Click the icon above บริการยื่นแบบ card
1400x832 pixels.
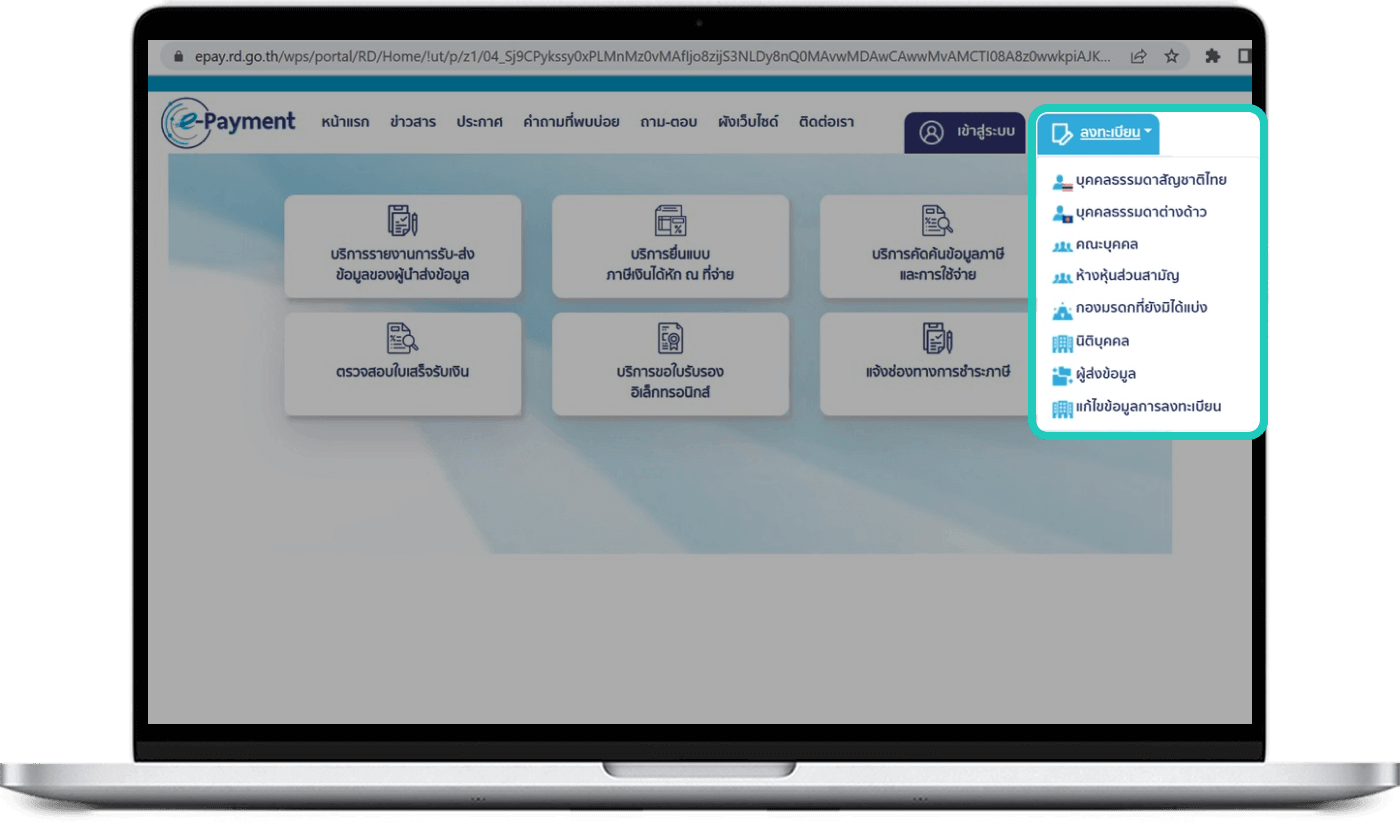pyautogui.click(x=670, y=220)
